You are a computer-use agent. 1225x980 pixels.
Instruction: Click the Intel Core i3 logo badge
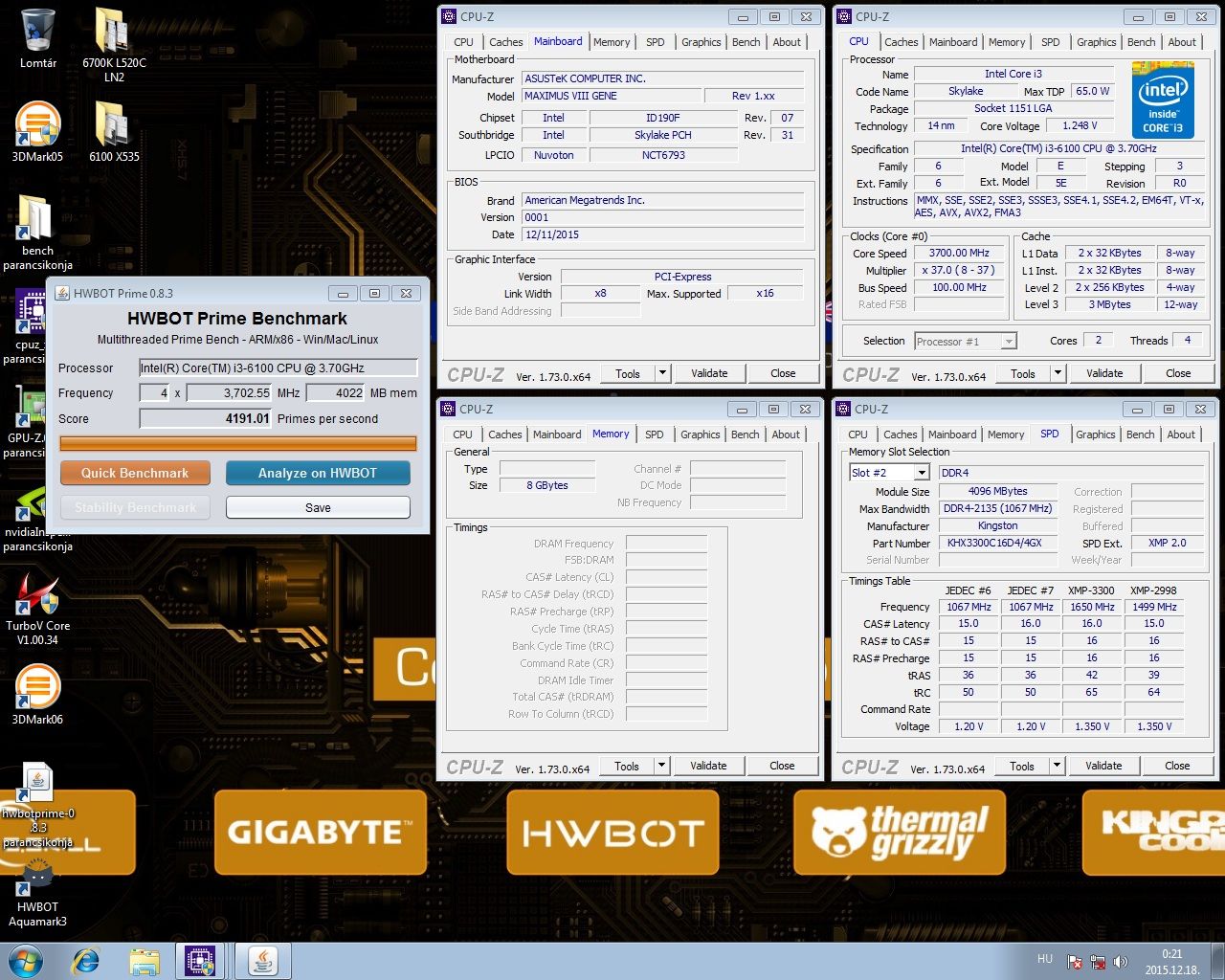pos(1163,100)
